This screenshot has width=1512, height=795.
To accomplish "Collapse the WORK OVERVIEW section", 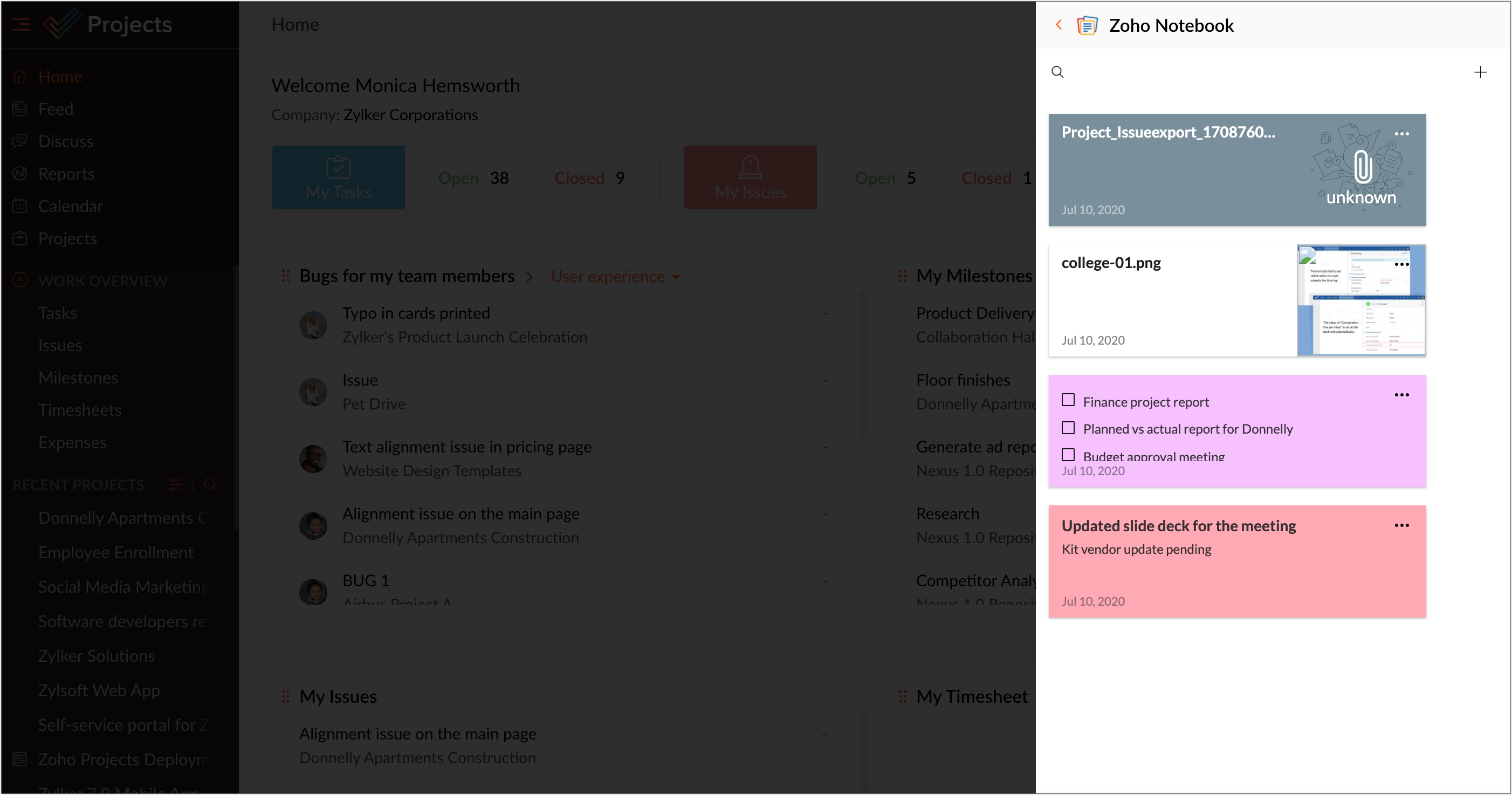I will pos(20,280).
